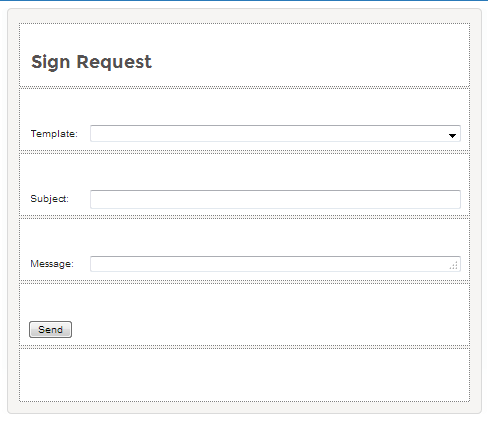
Task: Click blank area above the Subject row
Action: [x=244, y=171]
